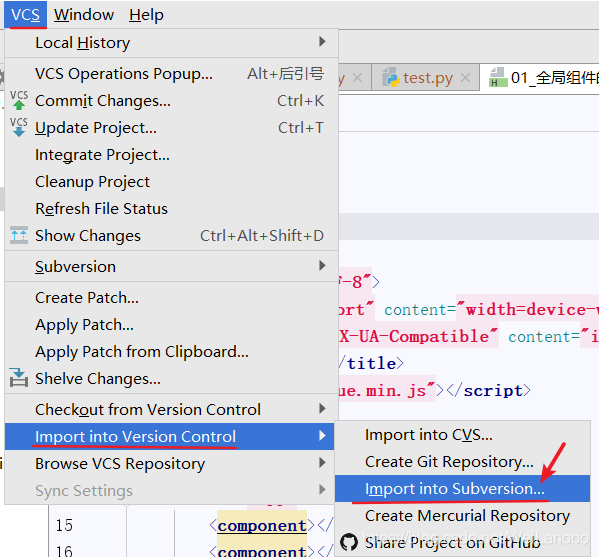Select Update Project... menu item
The height and width of the screenshot is (557, 599).
click(x=172, y=128)
